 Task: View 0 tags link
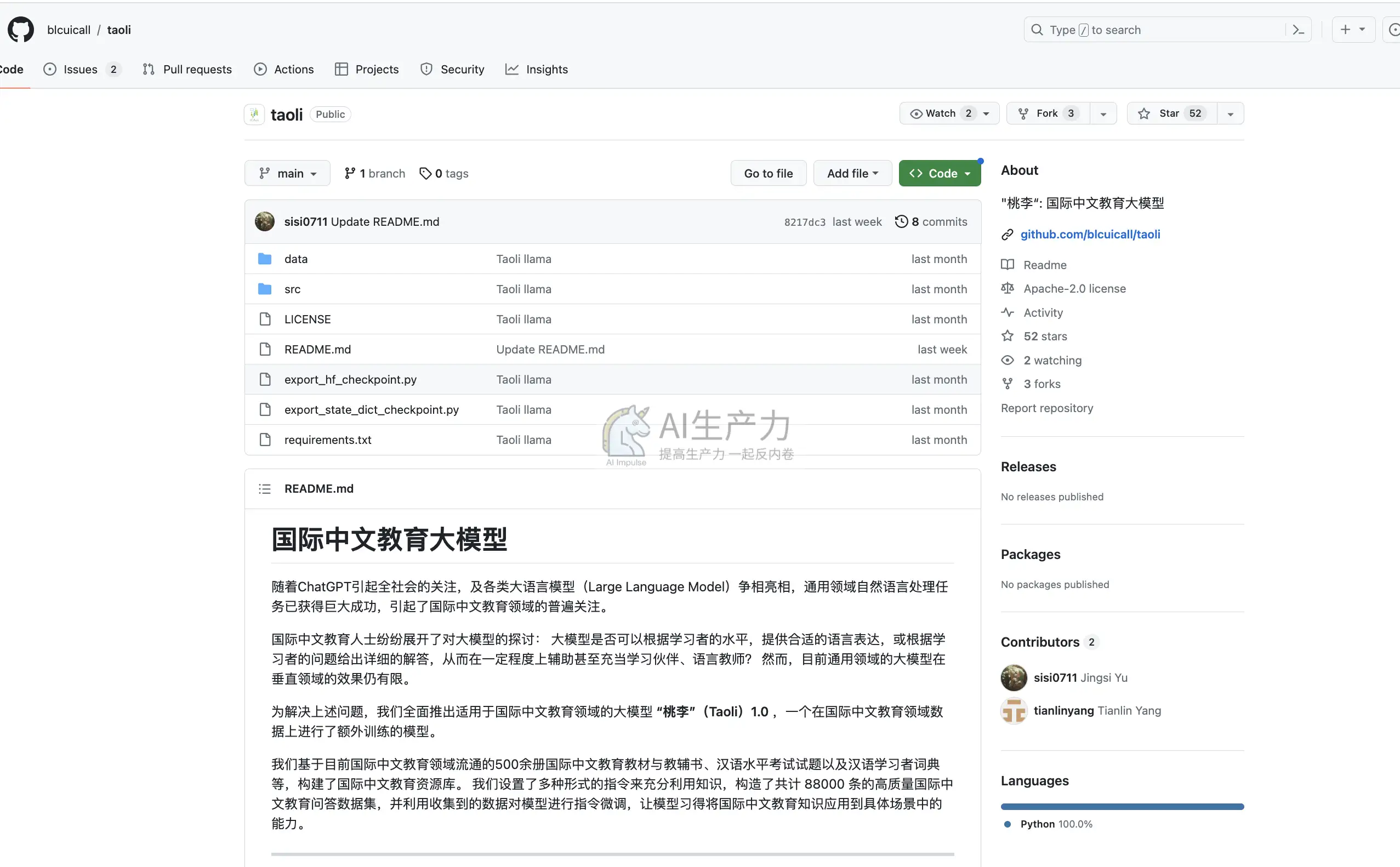[444, 173]
